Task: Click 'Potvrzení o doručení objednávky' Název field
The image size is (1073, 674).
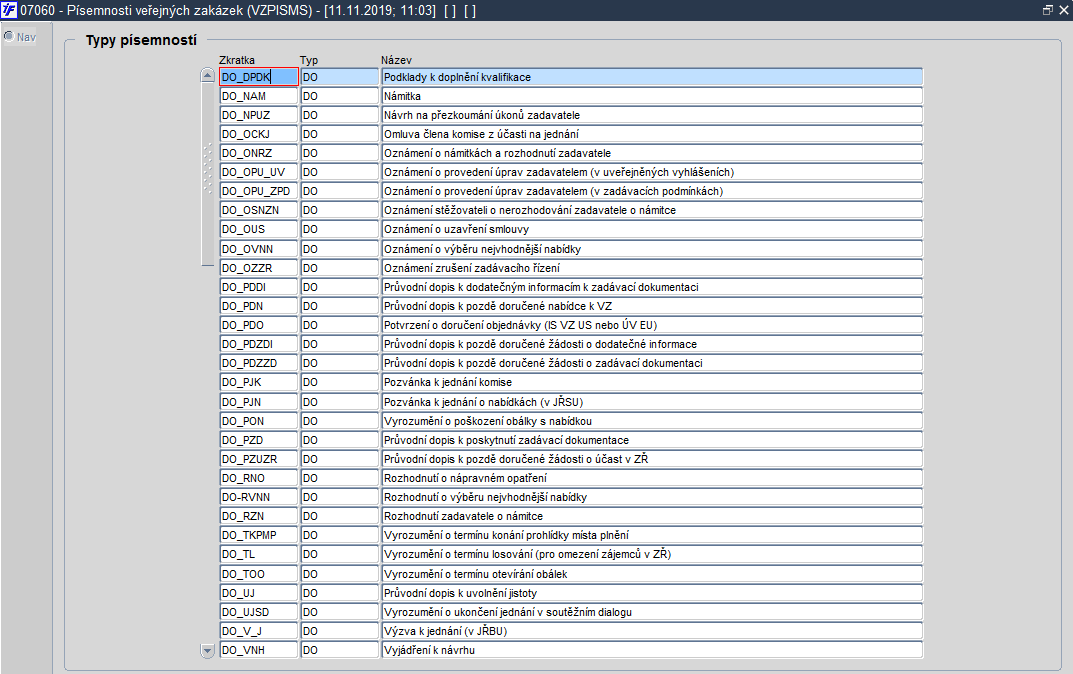Action: [x=652, y=325]
